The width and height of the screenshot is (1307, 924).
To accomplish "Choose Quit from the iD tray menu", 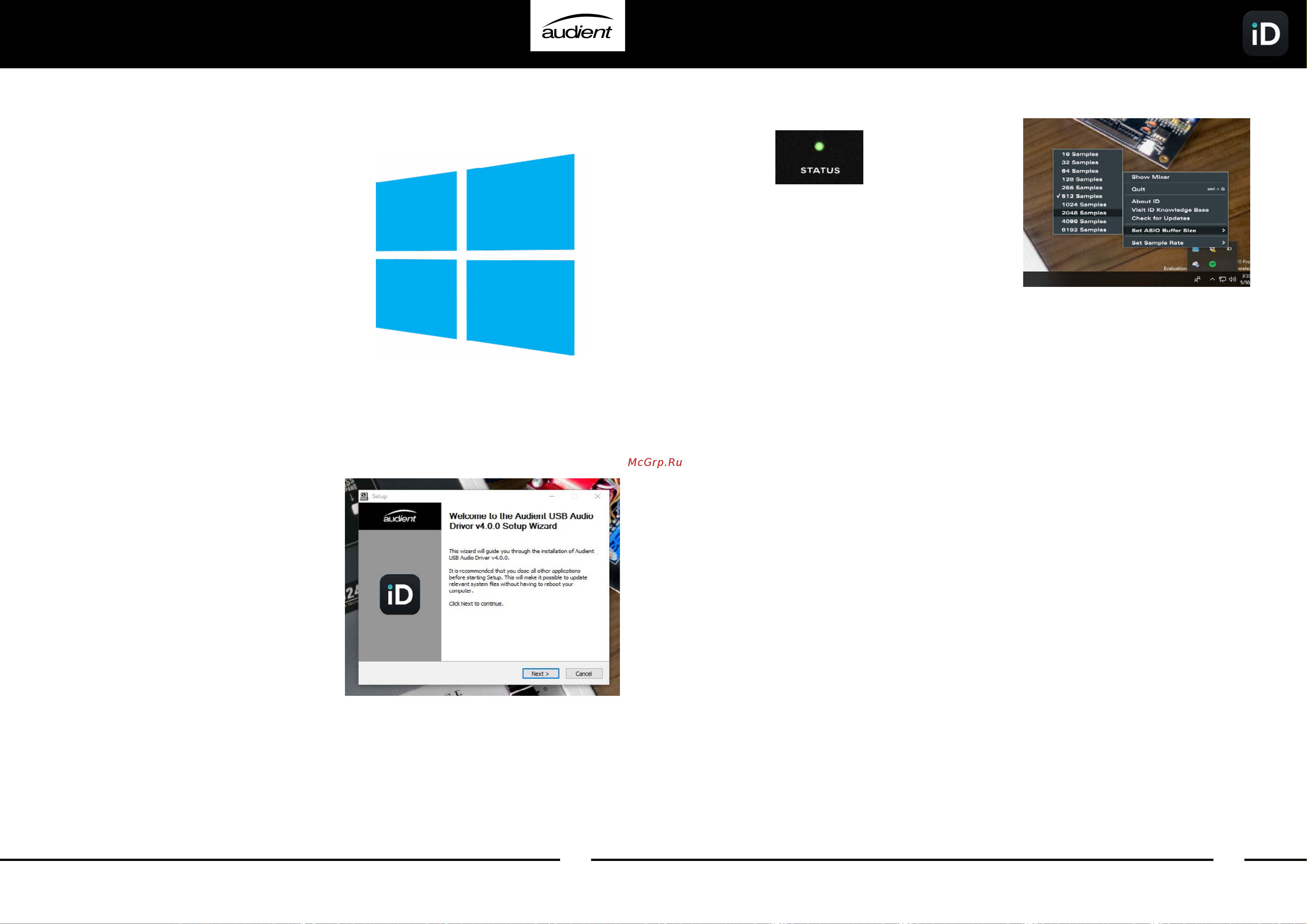I will pos(1175,189).
